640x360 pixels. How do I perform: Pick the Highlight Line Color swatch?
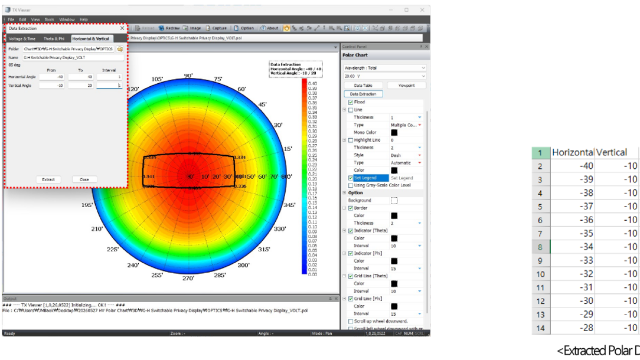[394, 170]
